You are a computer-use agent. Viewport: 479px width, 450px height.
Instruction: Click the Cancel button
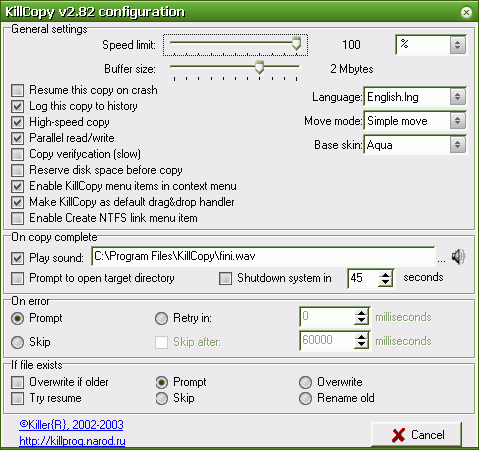pos(417,435)
